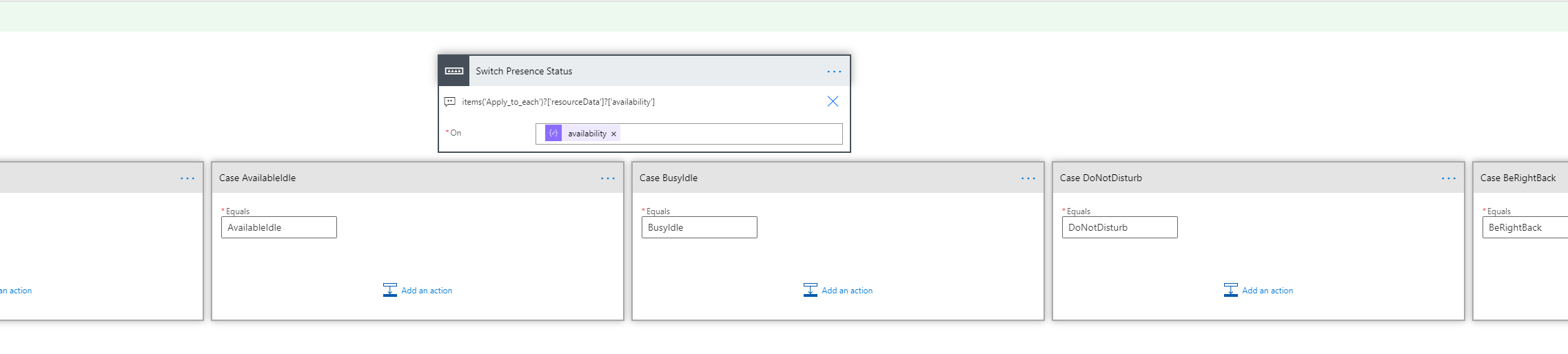This screenshot has width=1568, height=354.
Task: Open the ellipsis menu for Case AvailableIdle
Action: (607, 178)
